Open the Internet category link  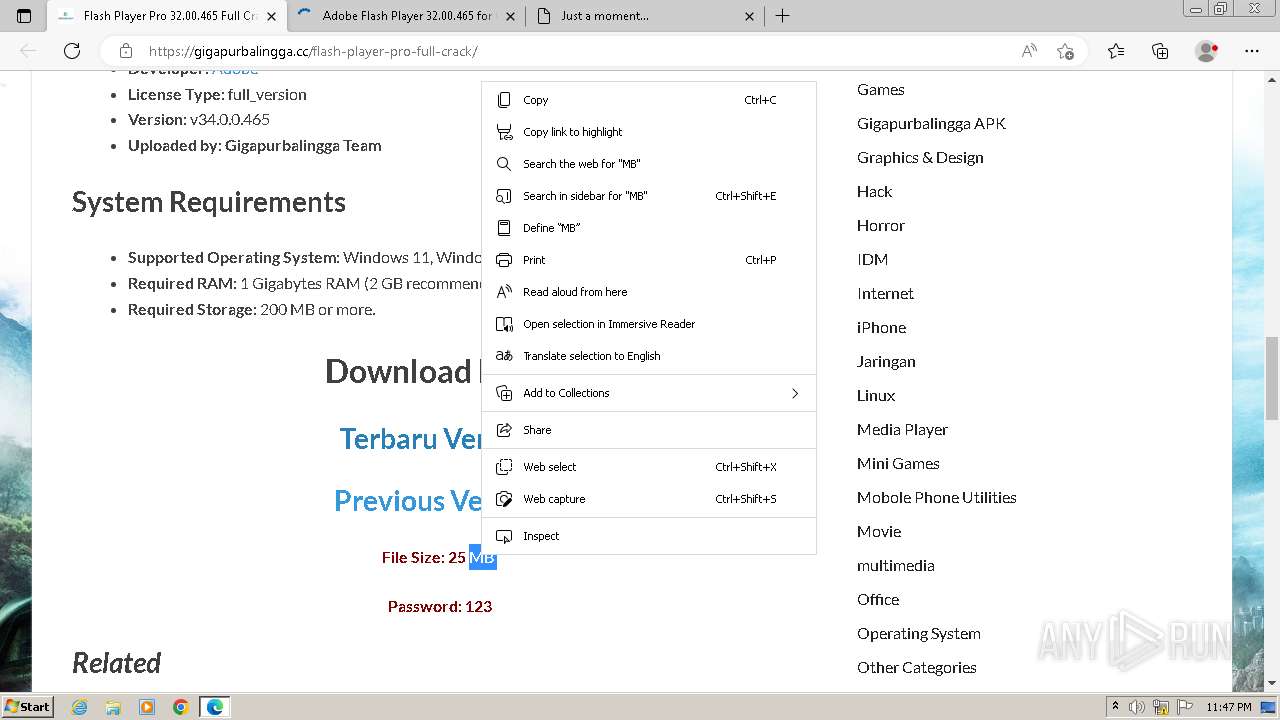885,294
